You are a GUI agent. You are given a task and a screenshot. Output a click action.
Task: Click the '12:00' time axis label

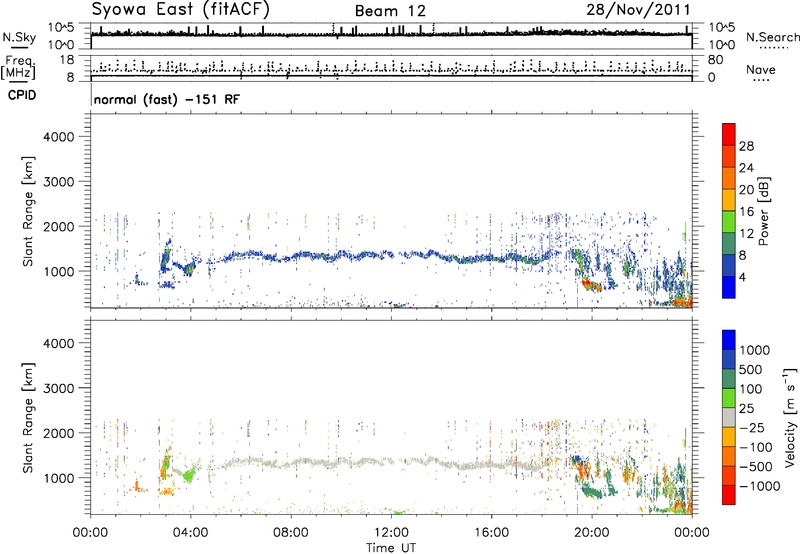click(x=391, y=533)
